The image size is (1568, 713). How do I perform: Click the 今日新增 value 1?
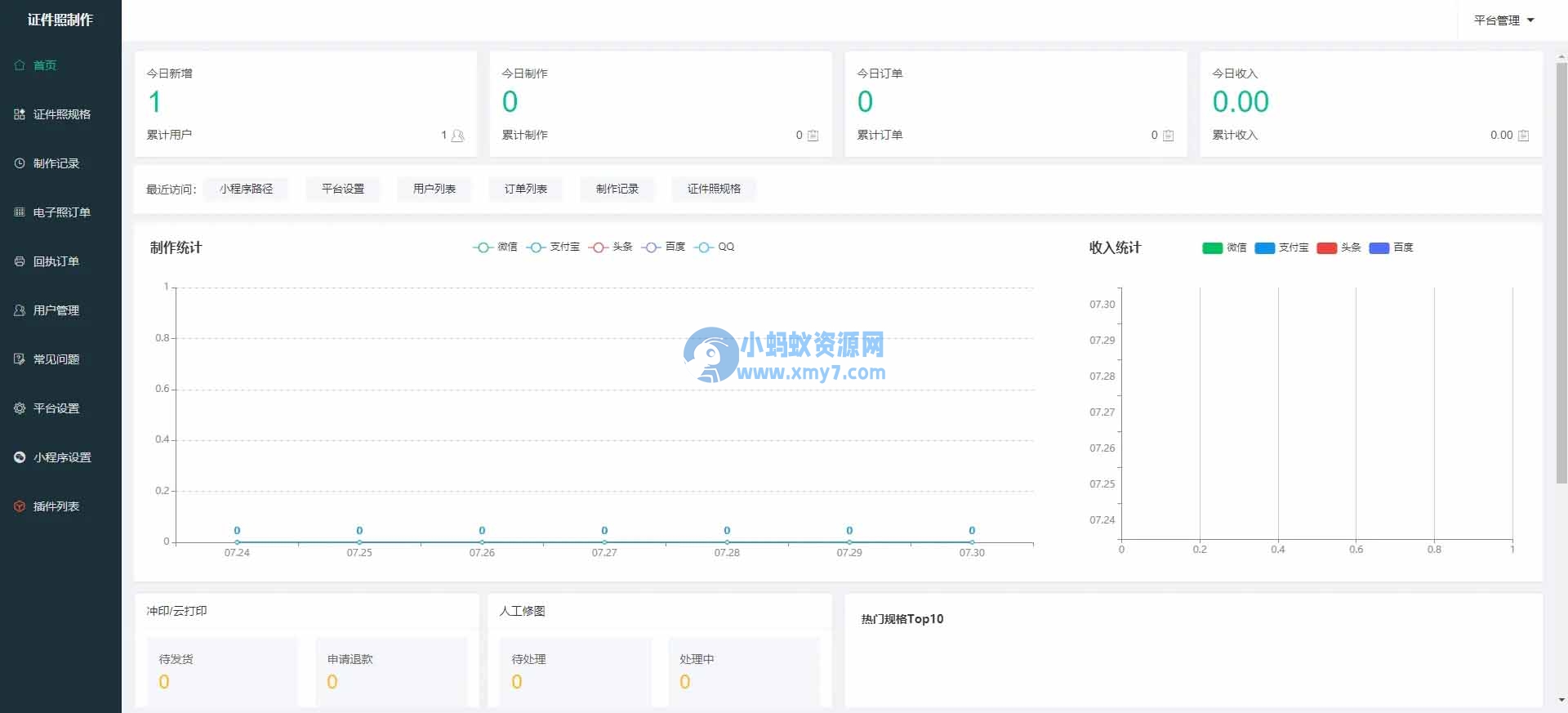pyautogui.click(x=154, y=102)
